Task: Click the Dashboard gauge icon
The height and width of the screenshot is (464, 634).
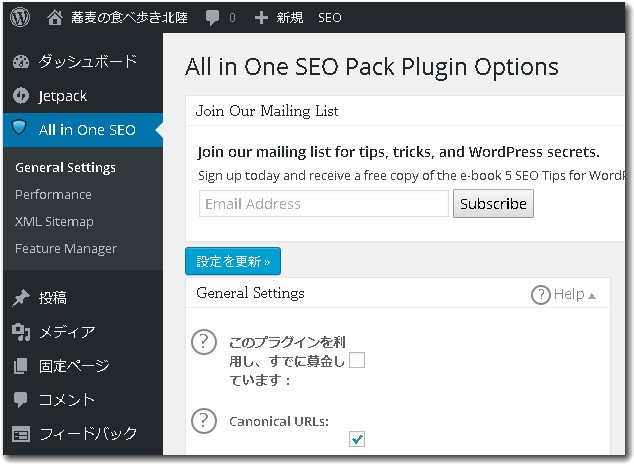Action: pos(21,61)
